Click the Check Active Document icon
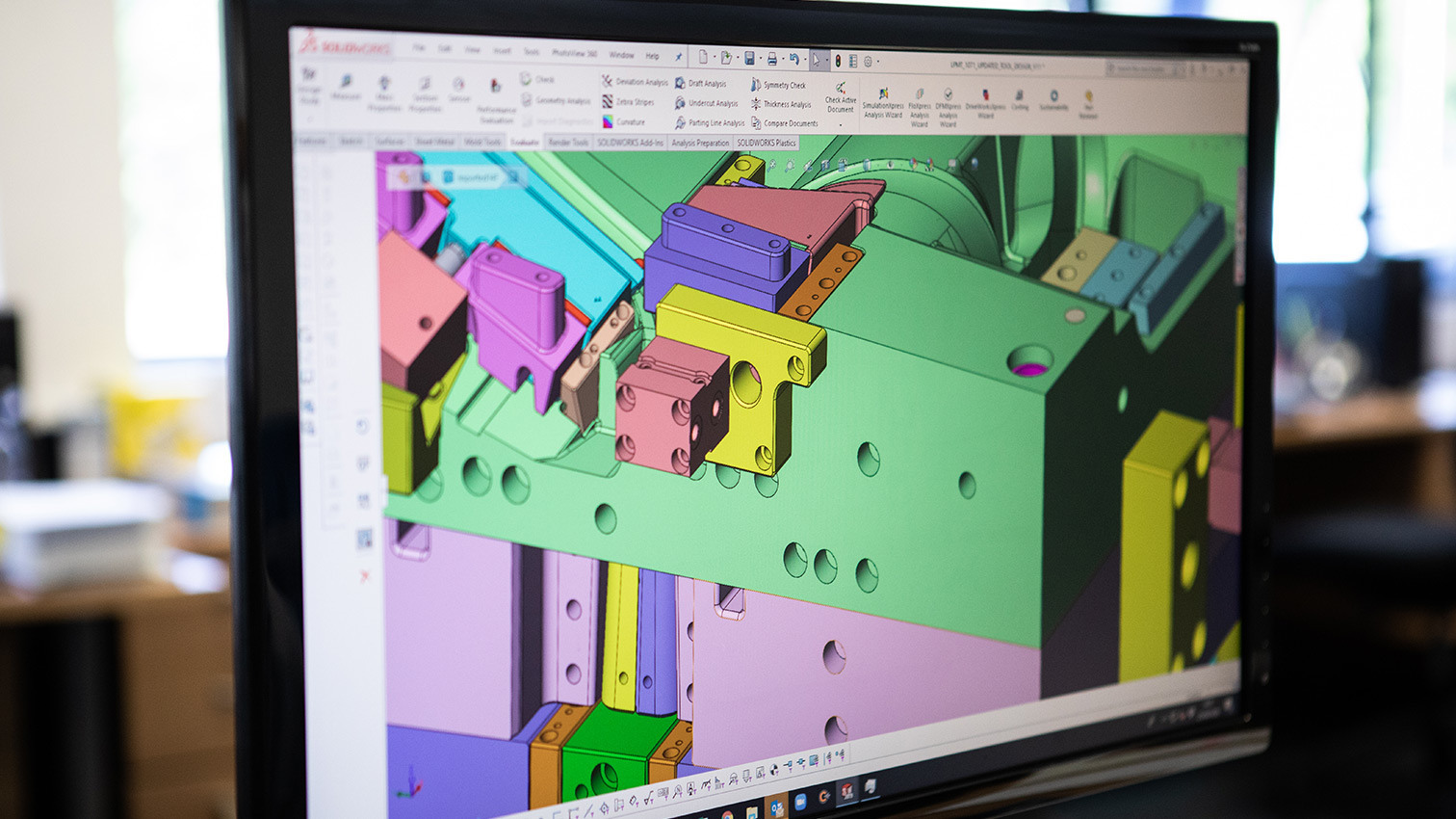This screenshot has height=819, width=1456. 841,89
